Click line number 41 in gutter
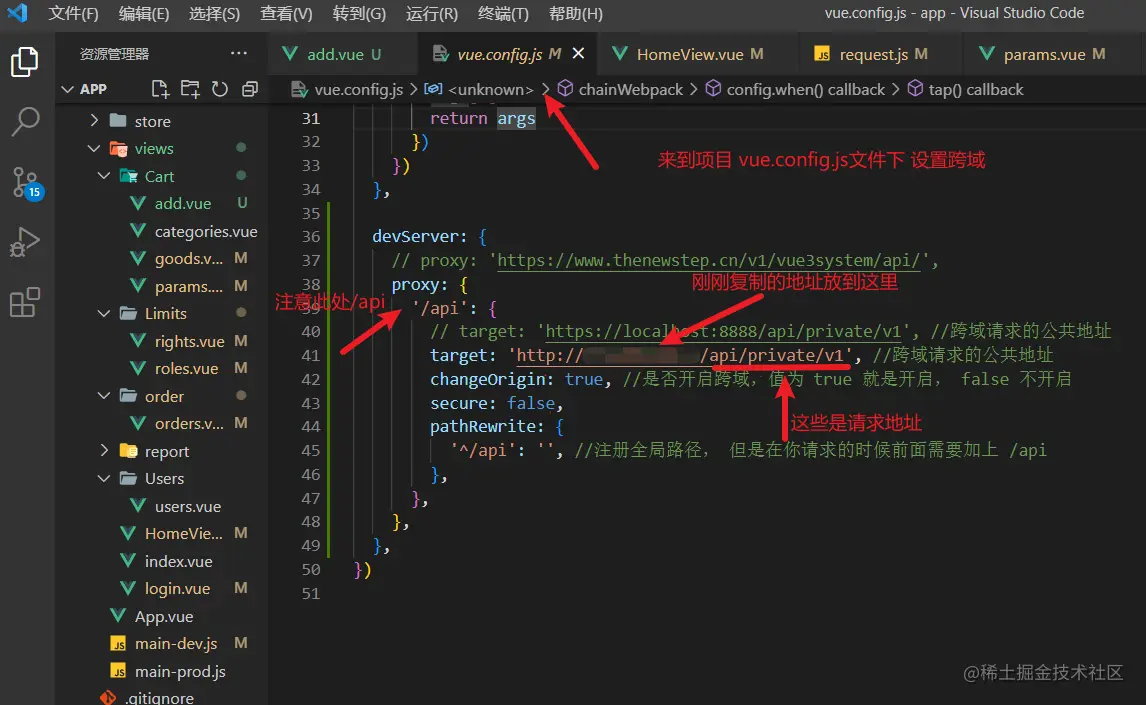Screen dimensions: 1146x705 pos(311,356)
